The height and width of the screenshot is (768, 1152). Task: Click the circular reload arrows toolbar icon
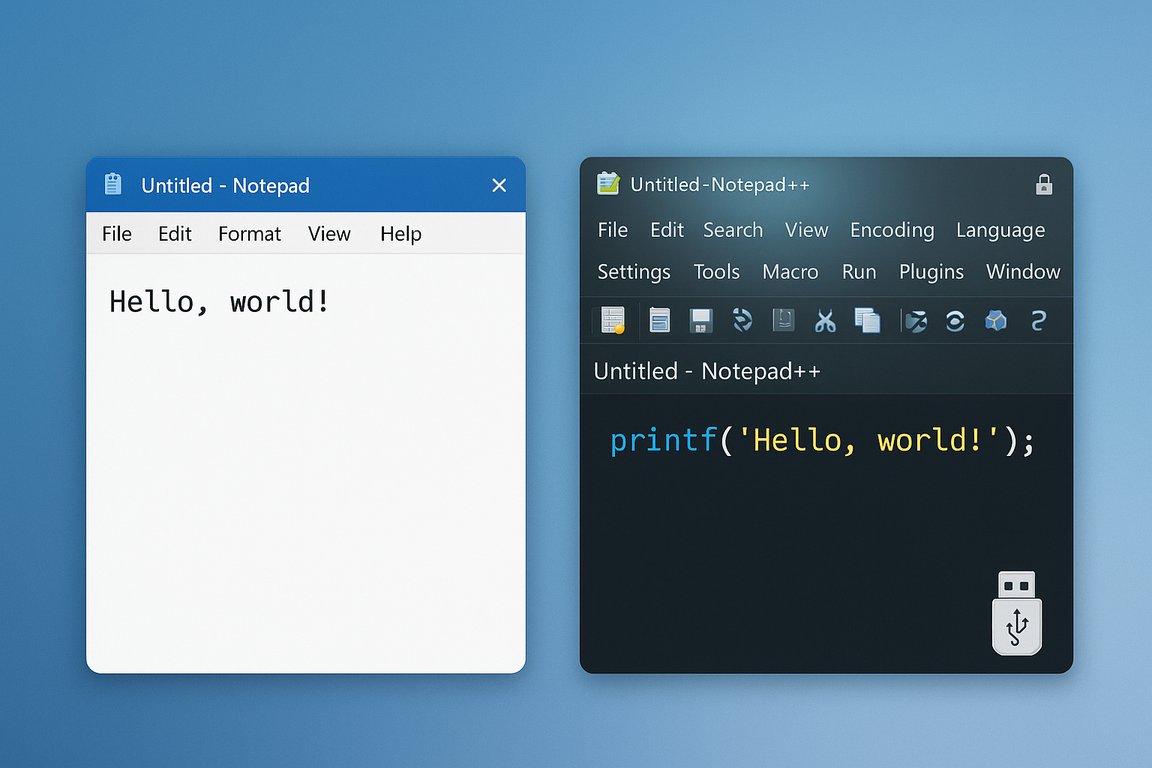[x=743, y=320]
